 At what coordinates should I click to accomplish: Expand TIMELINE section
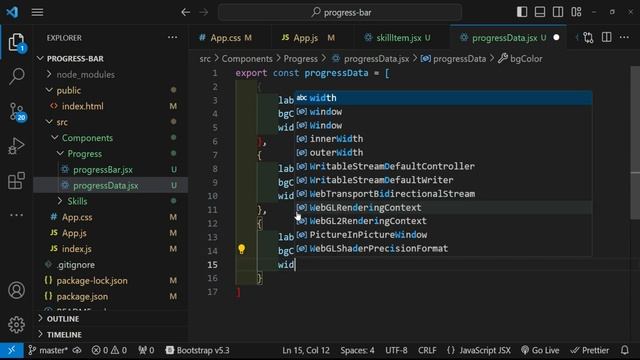point(64,335)
